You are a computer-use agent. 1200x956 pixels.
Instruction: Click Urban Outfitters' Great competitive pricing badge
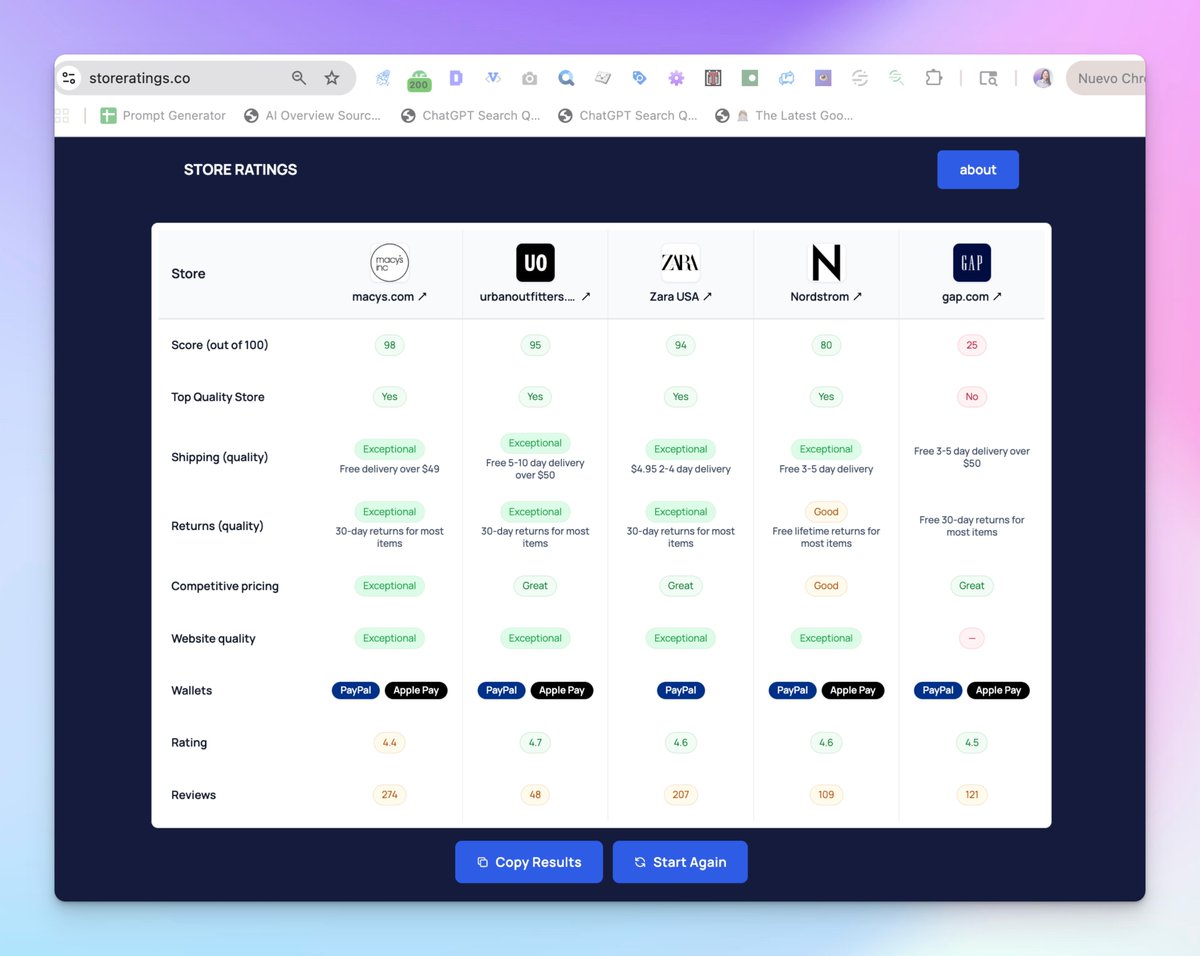(535, 586)
